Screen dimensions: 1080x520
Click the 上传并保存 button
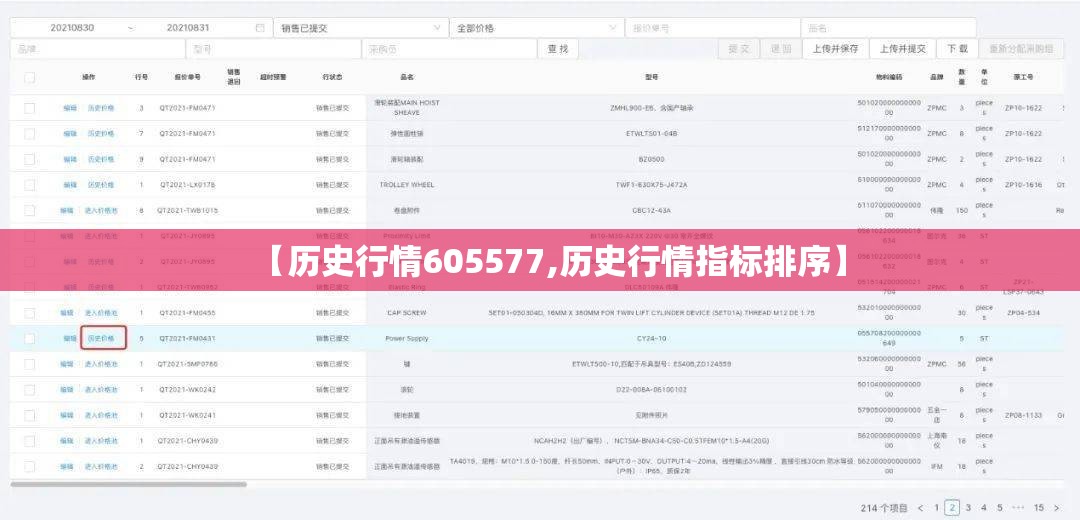coord(835,49)
